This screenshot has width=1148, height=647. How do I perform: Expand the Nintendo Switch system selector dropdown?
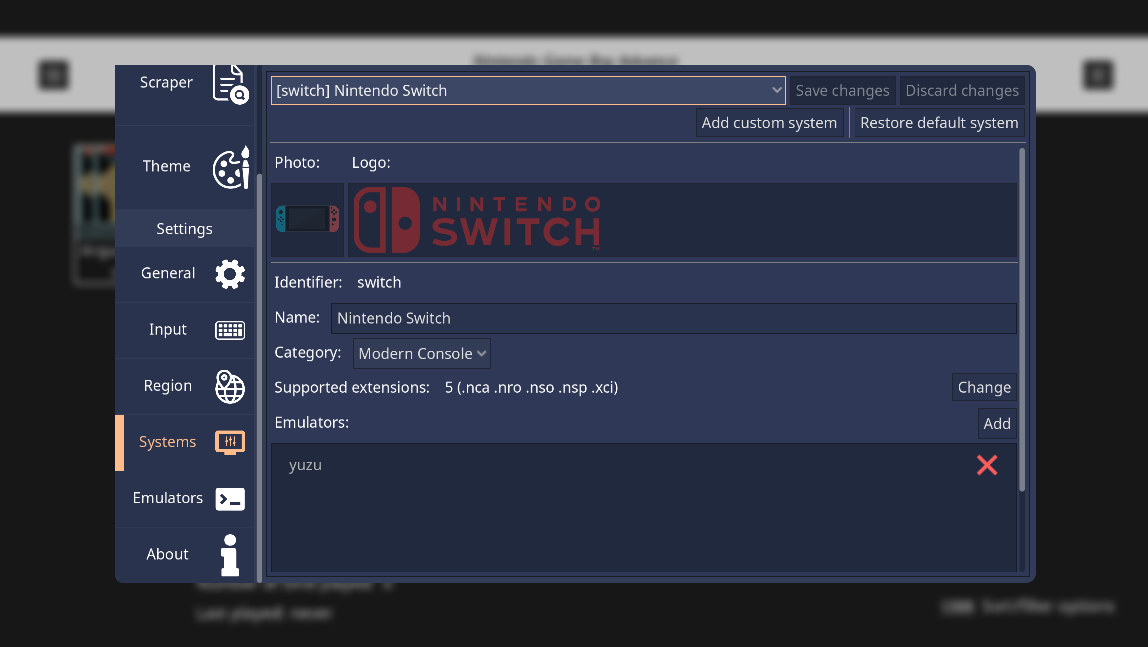[x=528, y=91]
